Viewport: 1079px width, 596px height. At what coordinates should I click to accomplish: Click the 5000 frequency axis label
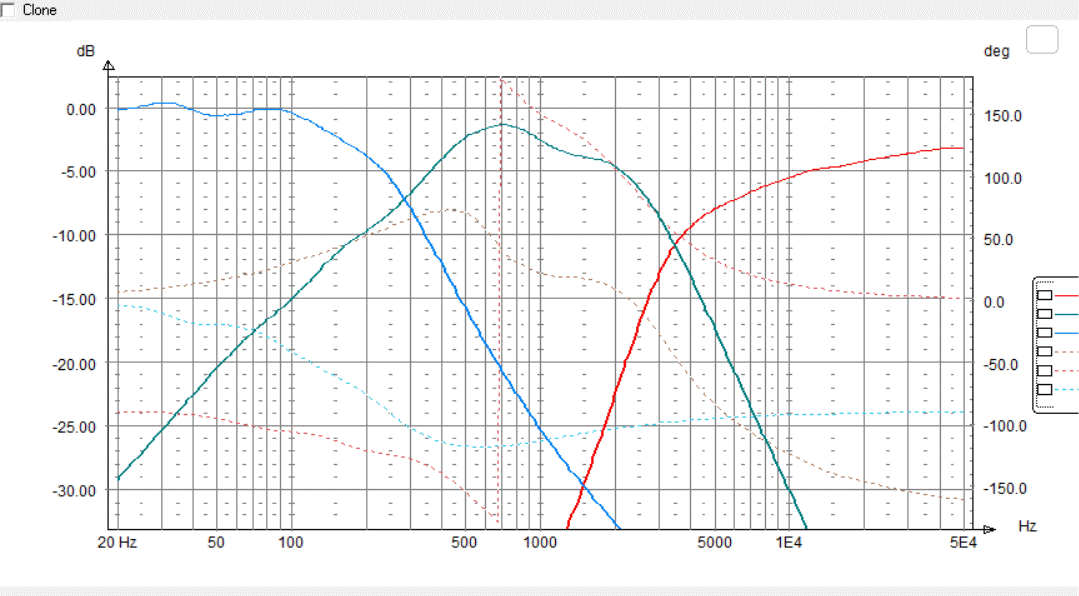[x=714, y=542]
